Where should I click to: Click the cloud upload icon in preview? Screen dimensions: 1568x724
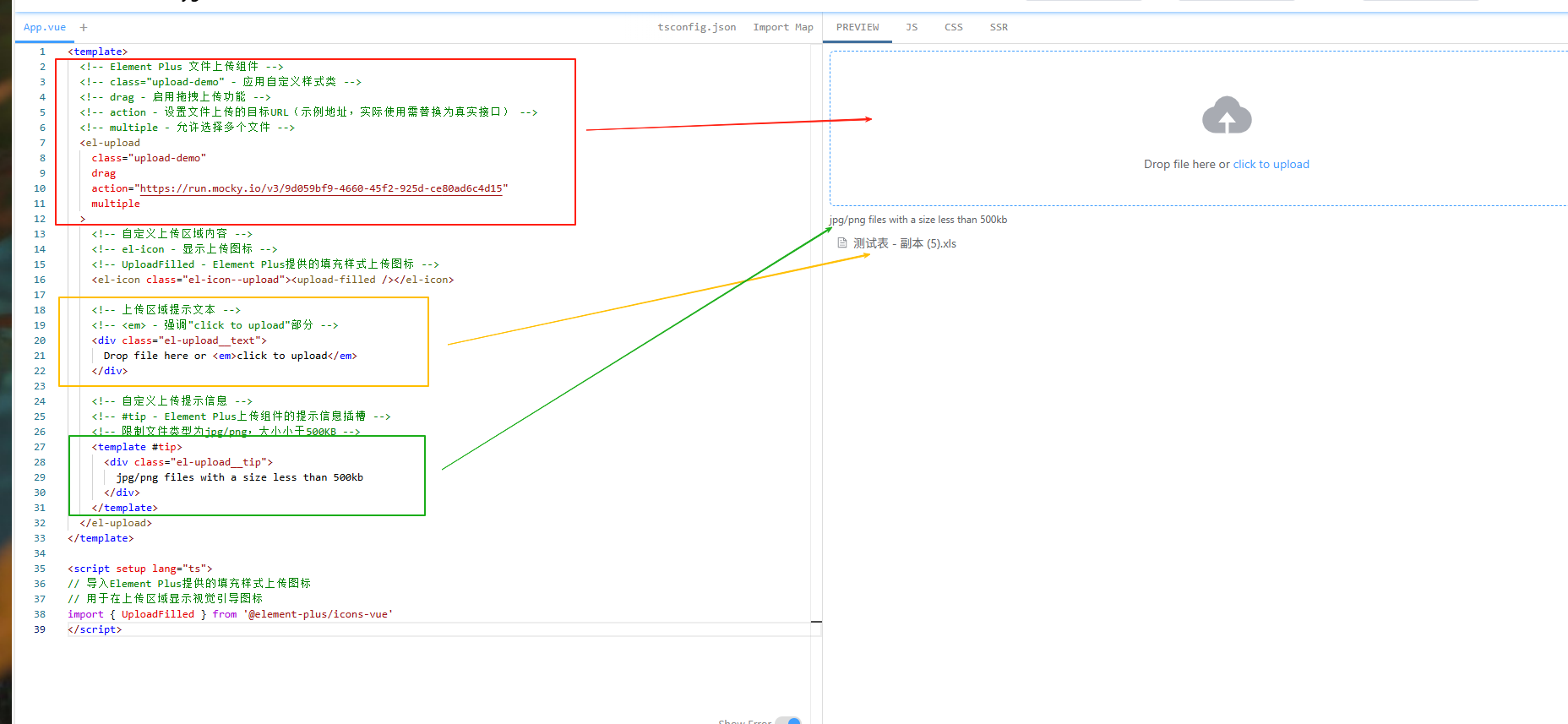coord(1227,116)
